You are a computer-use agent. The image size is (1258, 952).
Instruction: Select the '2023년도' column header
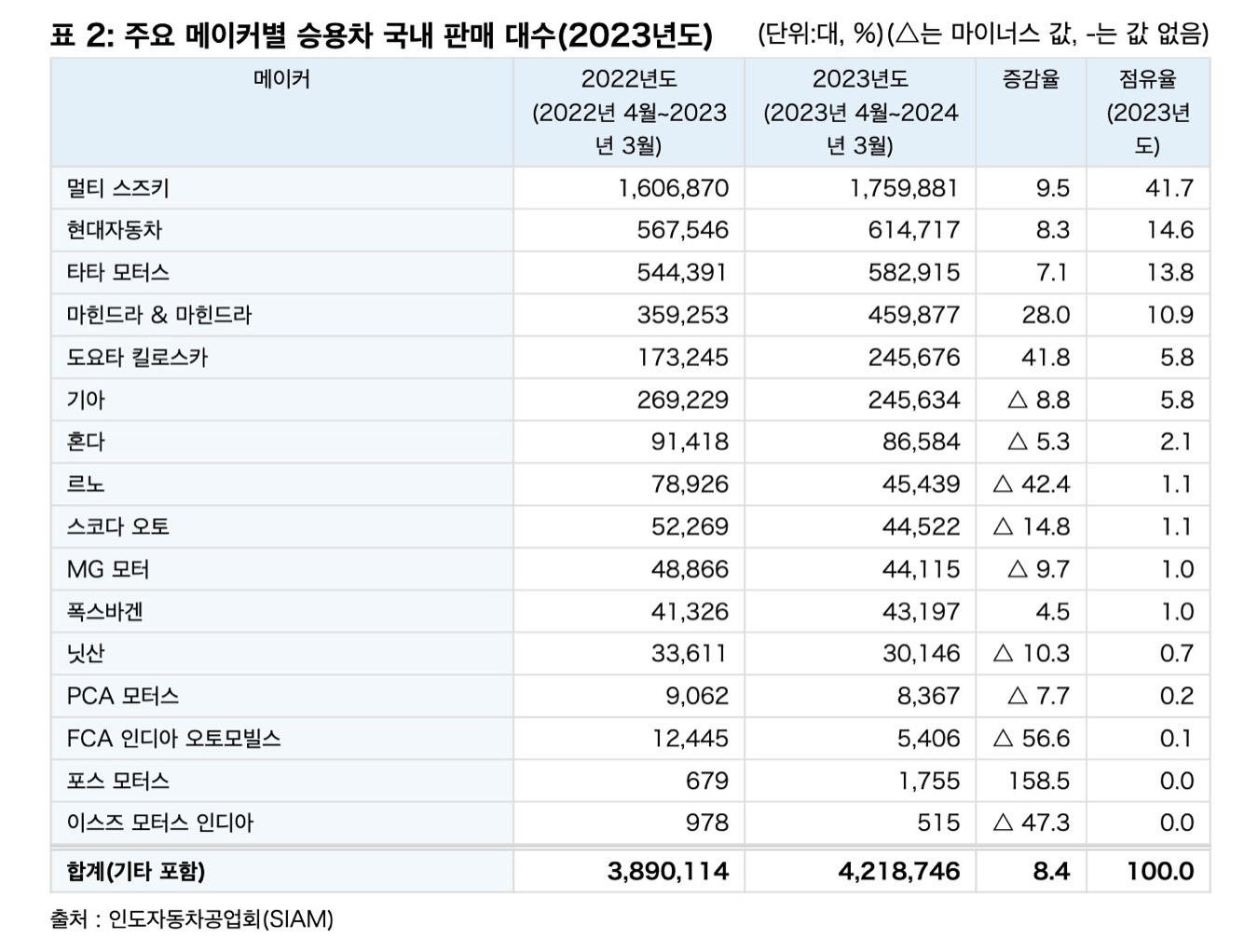(860, 112)
